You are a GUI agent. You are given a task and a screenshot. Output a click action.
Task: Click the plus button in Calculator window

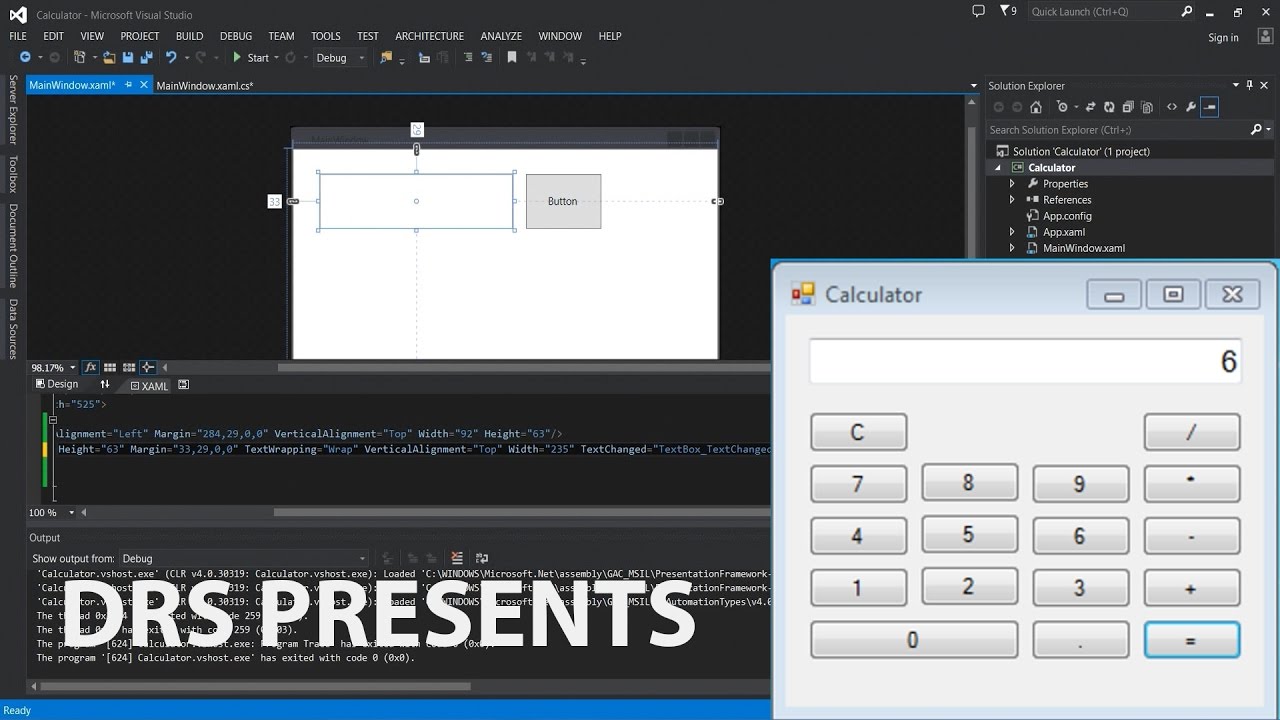pos(1191,588)
